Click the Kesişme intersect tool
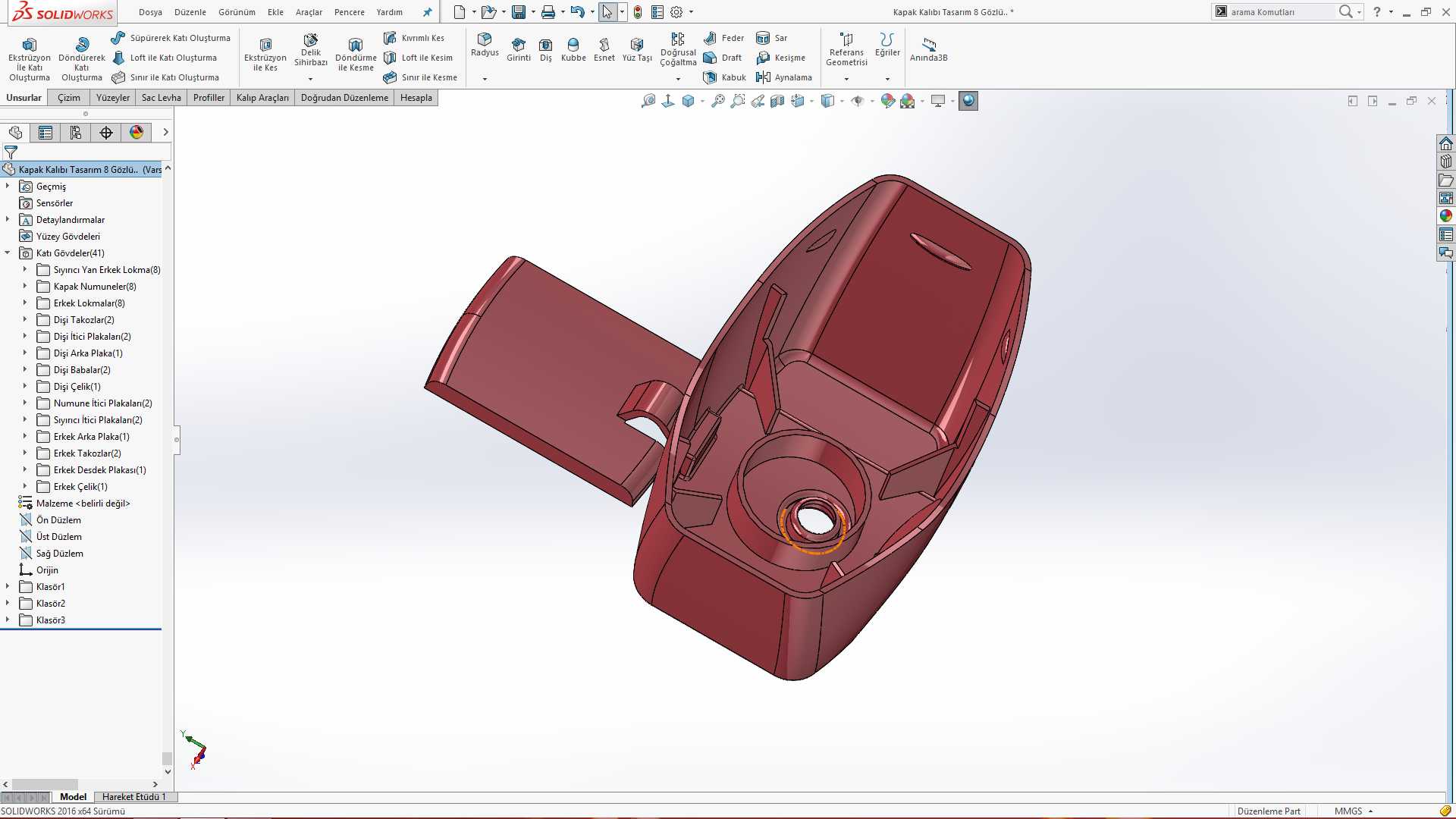This screenshot has width=1456, height=819. (x=781, y=58)
